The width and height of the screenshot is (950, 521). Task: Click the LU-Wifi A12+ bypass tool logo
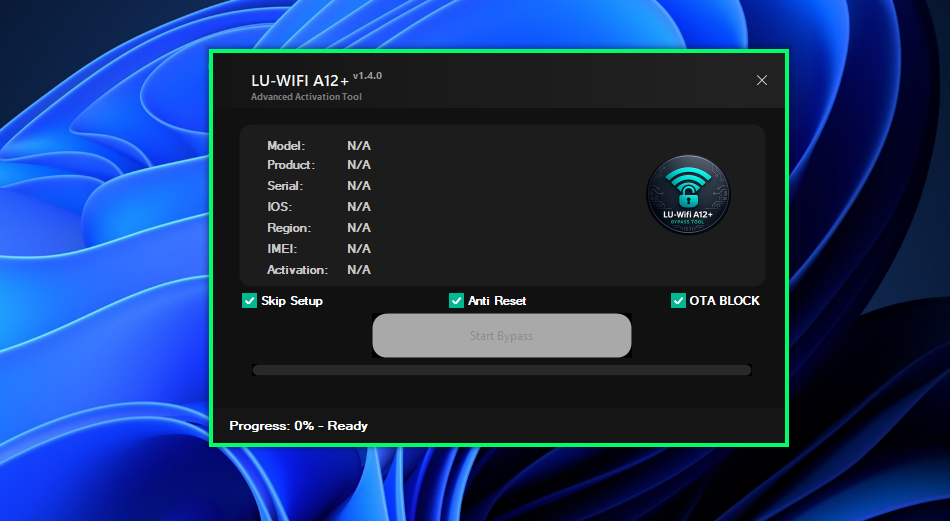click(x=688, y=194)
